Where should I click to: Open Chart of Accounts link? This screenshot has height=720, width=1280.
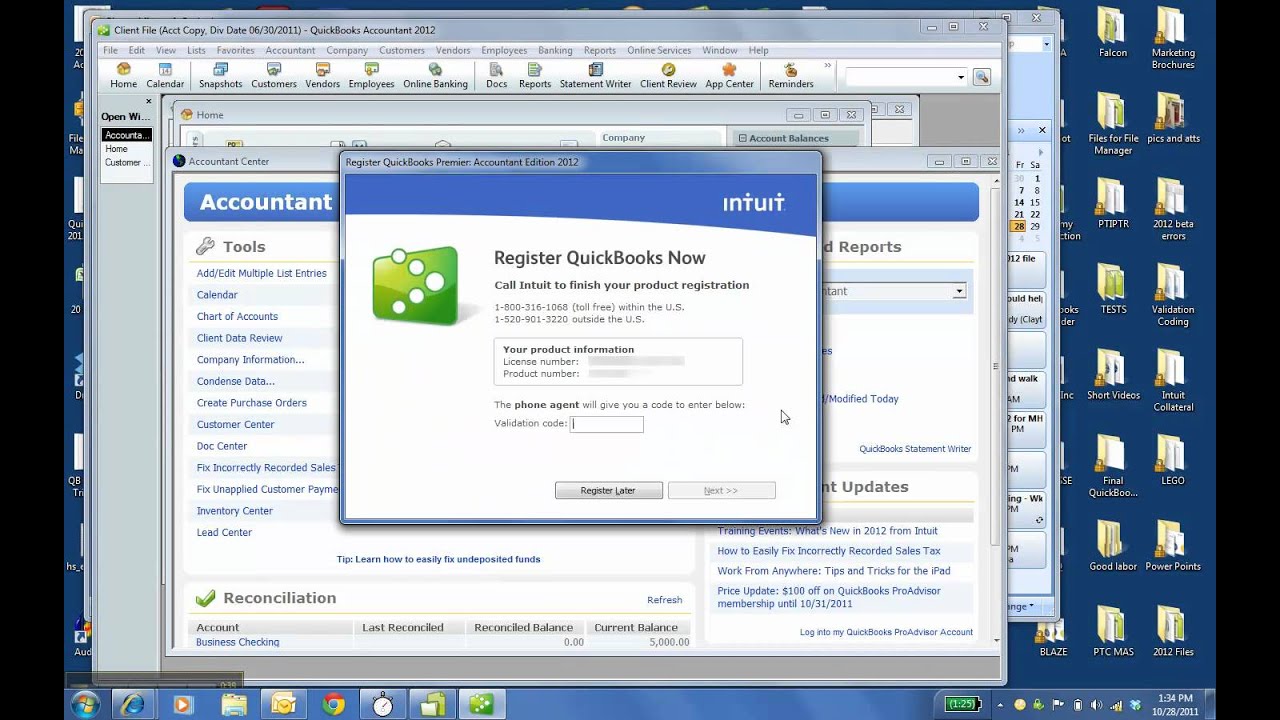point(237,316)
